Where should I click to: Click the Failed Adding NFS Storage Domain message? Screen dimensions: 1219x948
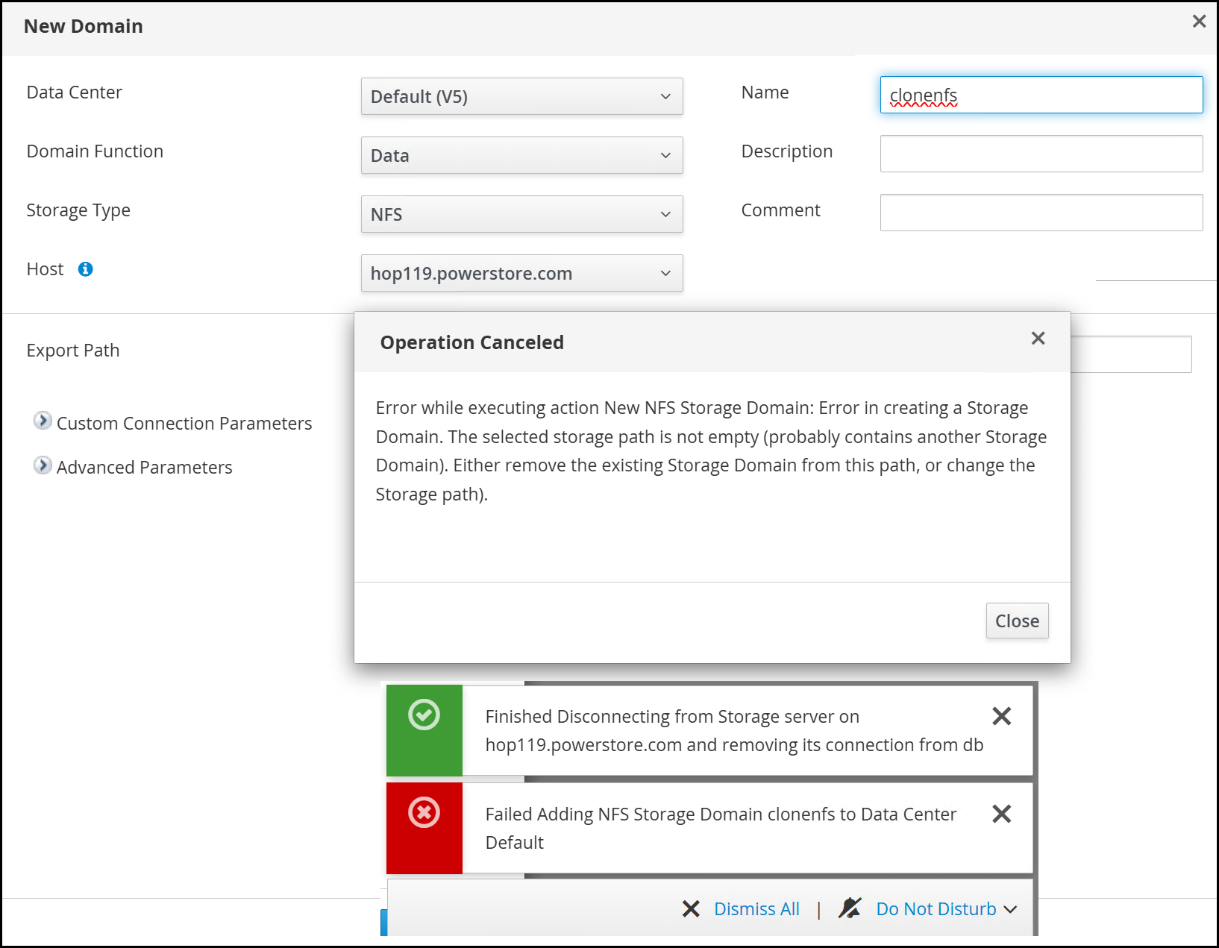click(721, 828)
